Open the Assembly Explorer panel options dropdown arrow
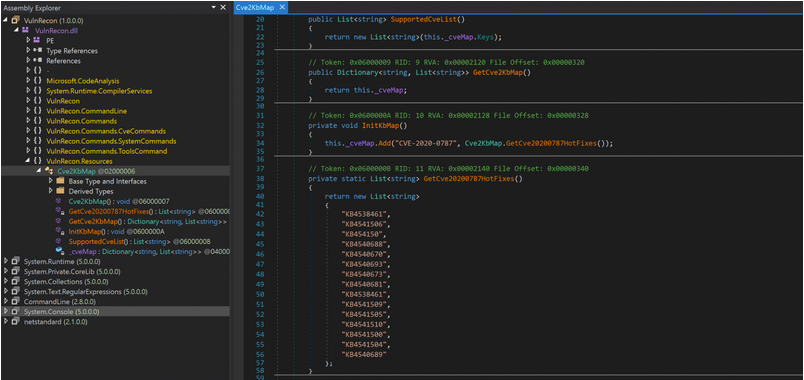The width and height of the screenshot is (804, 380). pyautogui.click(x=214, y=8)
